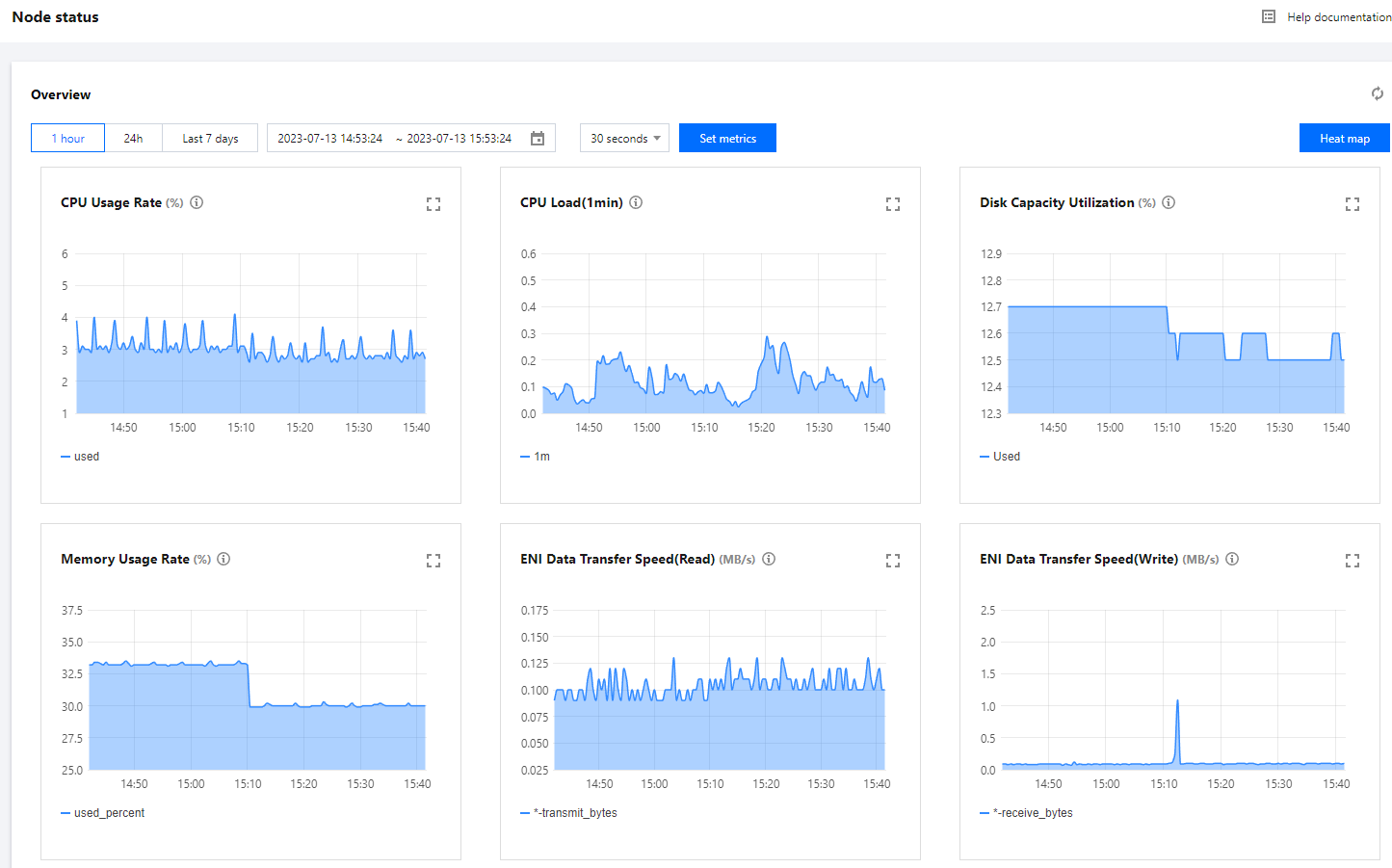Expand the Memory Usage Rate chart fullscreen
The width and height of the screenshot is (1392, 868).
pyautogui.click(x=433, y=561)
